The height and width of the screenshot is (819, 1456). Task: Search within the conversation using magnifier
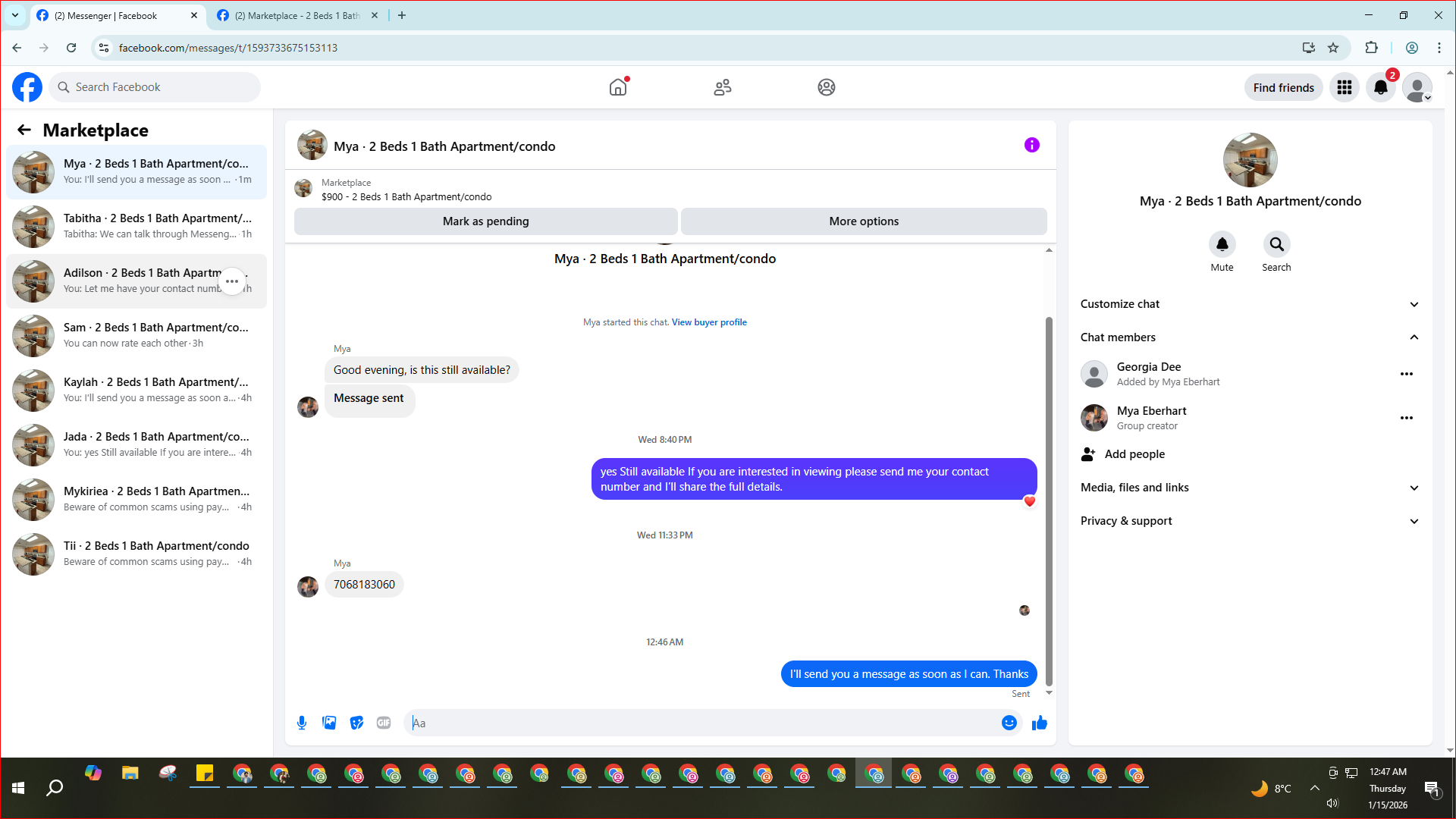click(x=1276, y=244)
